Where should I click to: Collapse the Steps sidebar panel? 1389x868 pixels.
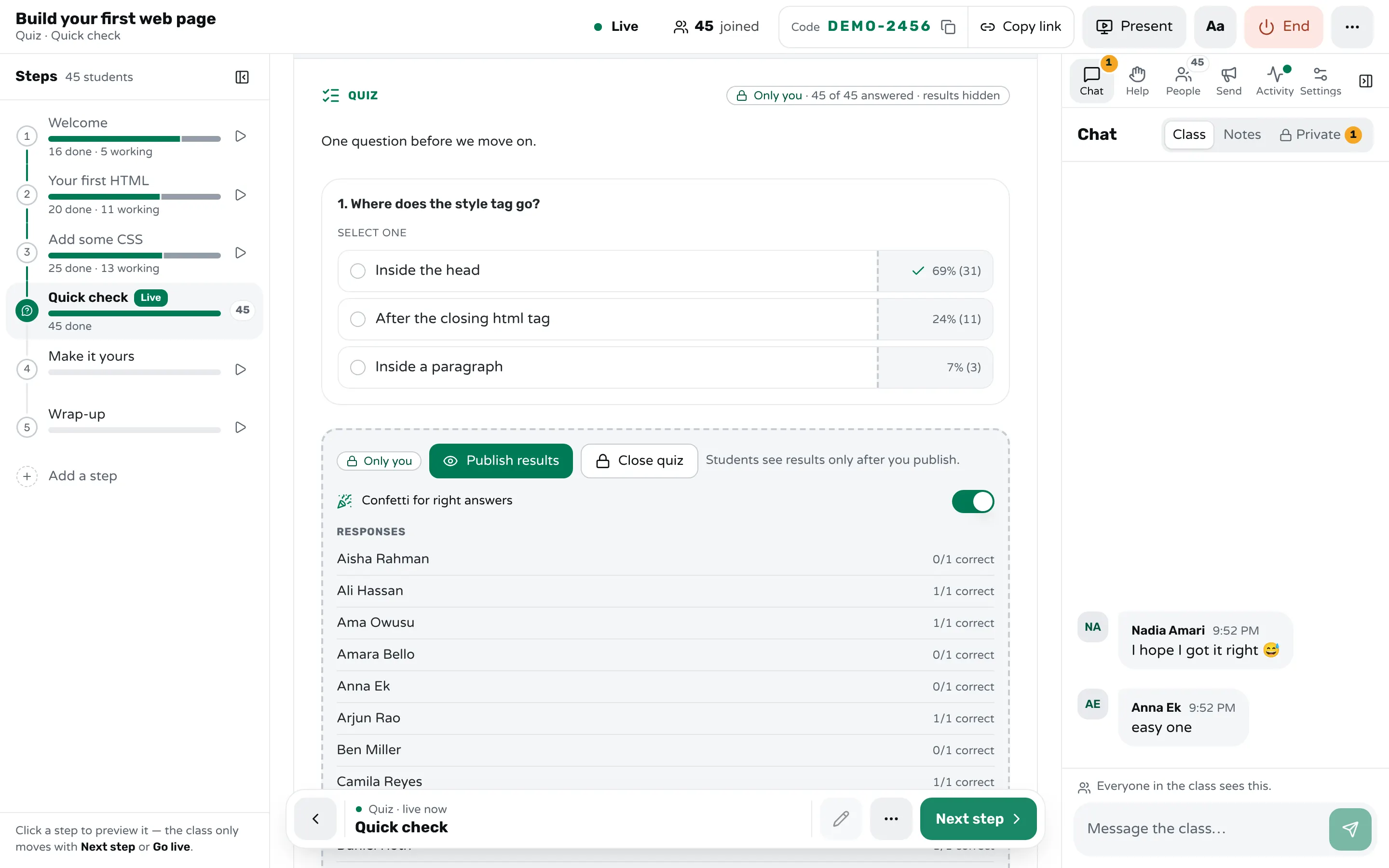tap(242, 77)
